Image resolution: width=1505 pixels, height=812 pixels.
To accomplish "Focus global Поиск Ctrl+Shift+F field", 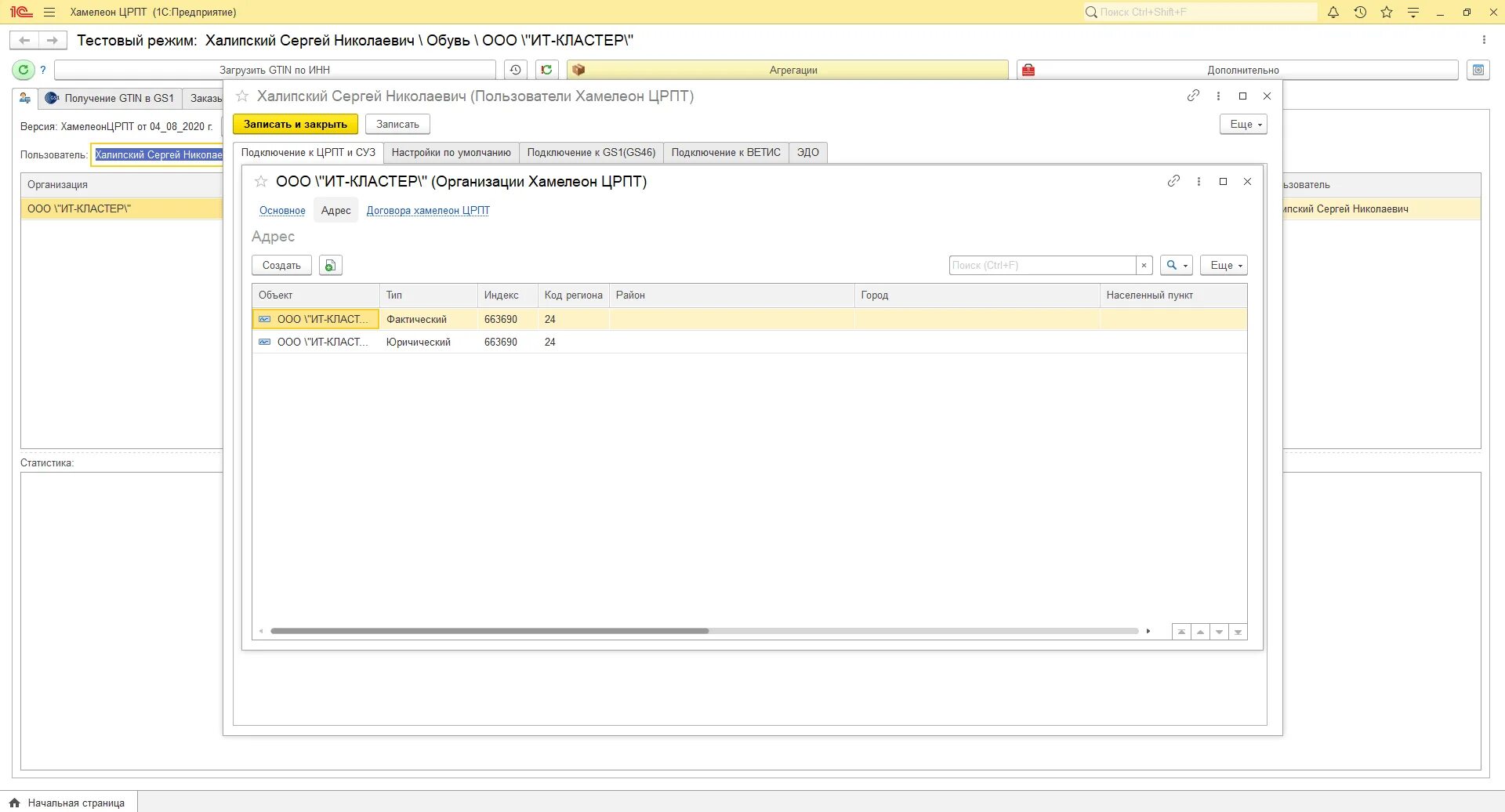I will tap(1200, 12).
